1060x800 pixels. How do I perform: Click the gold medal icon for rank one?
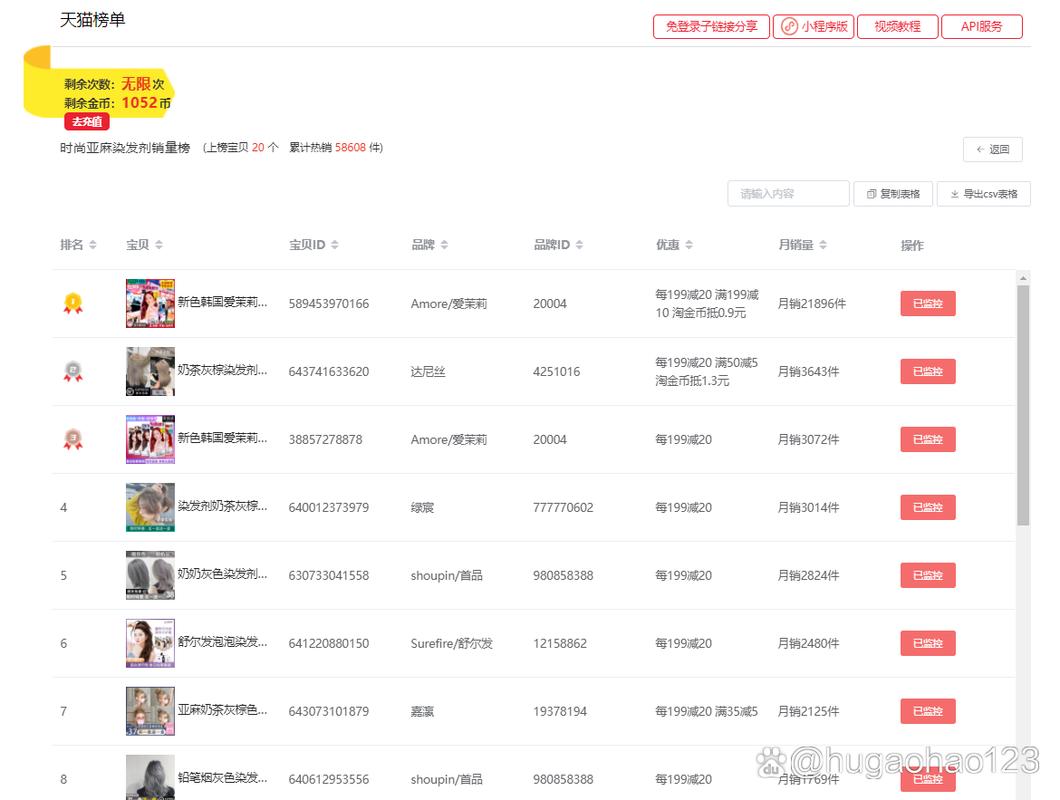coord(73,303)
